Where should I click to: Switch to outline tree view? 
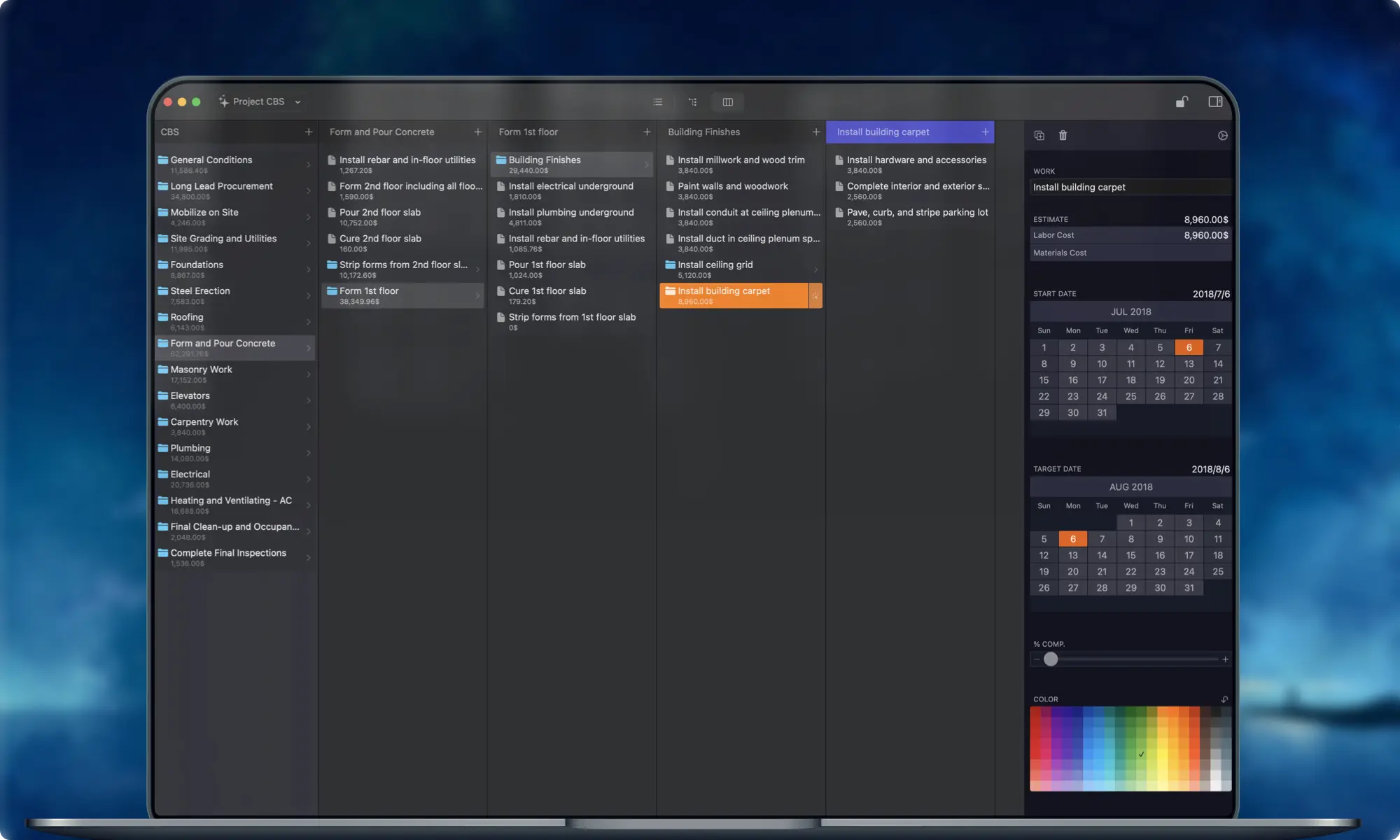point(692,102)
